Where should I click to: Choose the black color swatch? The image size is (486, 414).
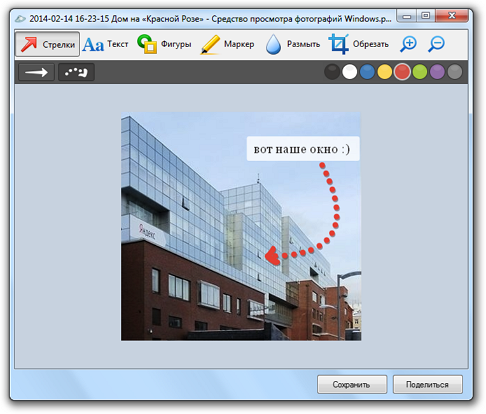[x=332, y=72]
